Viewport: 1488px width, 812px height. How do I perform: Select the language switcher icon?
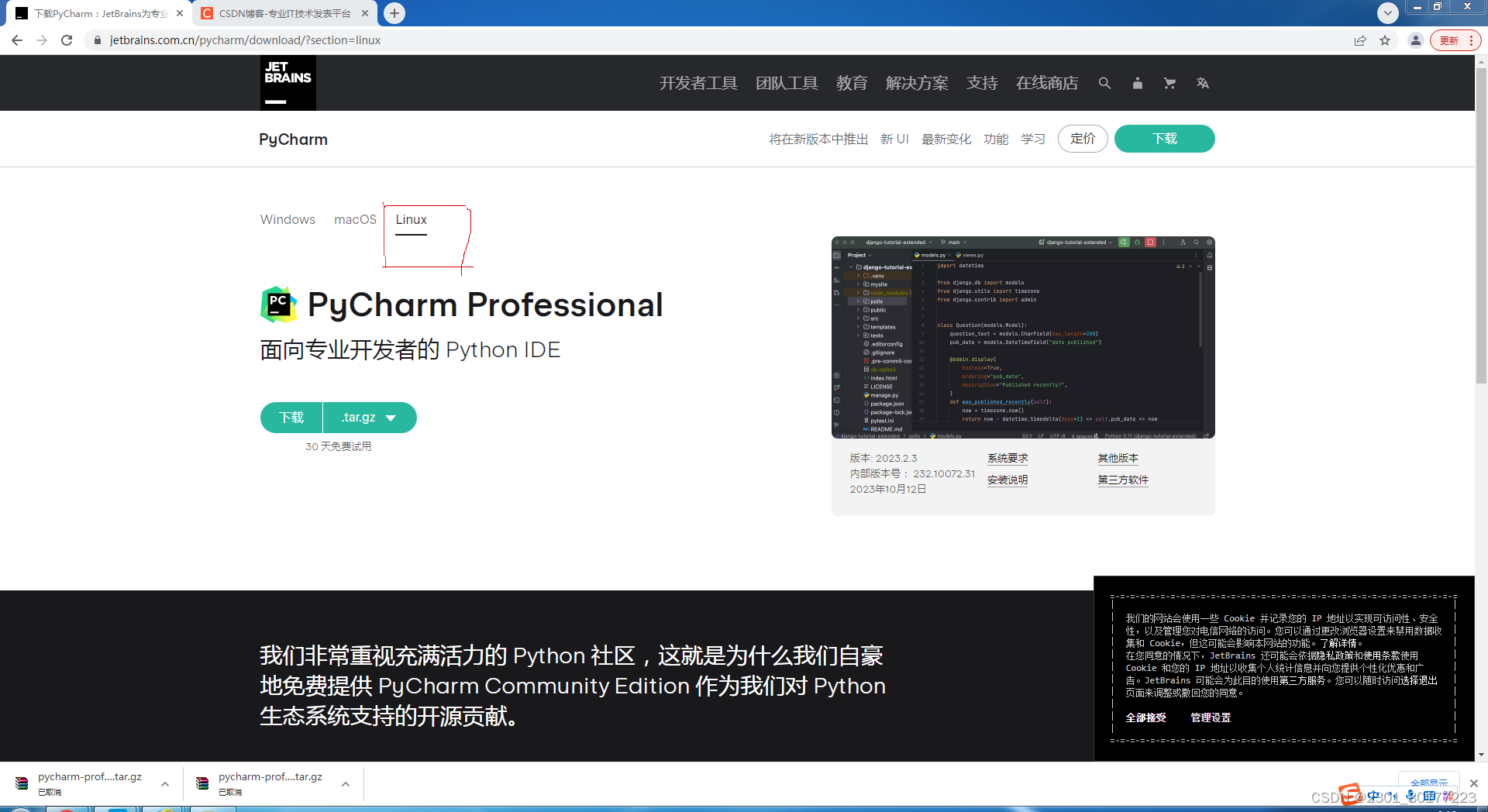point(1202,83)
